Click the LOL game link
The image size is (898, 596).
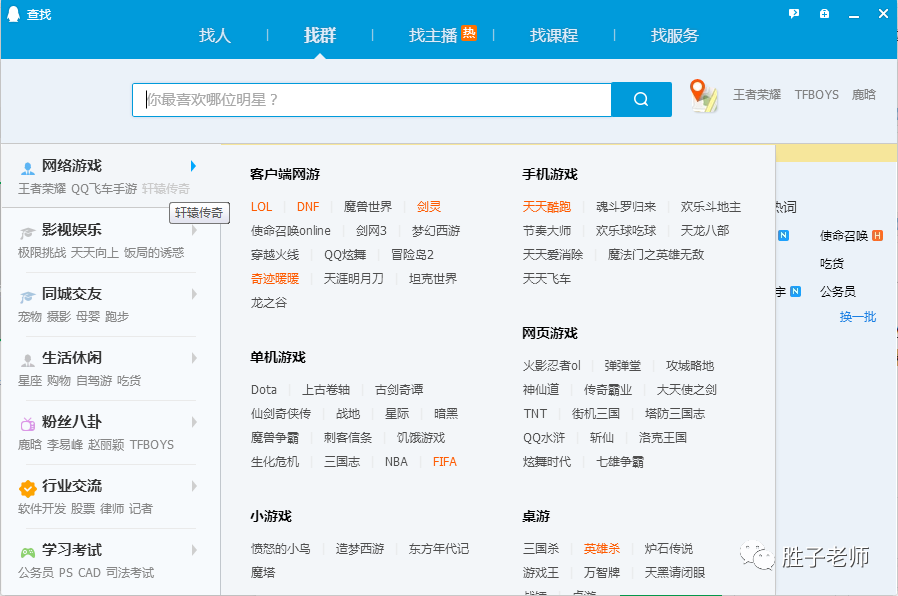coord(261,207)
